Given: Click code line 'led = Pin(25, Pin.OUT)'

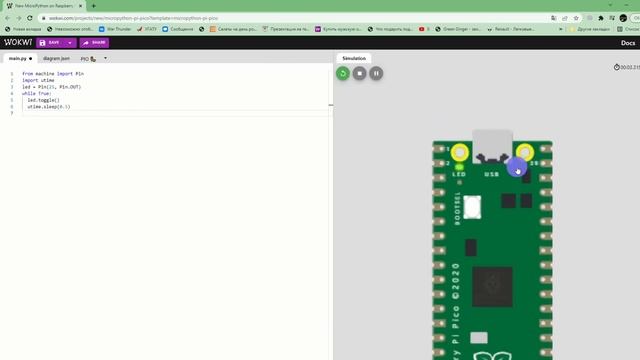Looking at the screenshot, I should coord(51,87).
